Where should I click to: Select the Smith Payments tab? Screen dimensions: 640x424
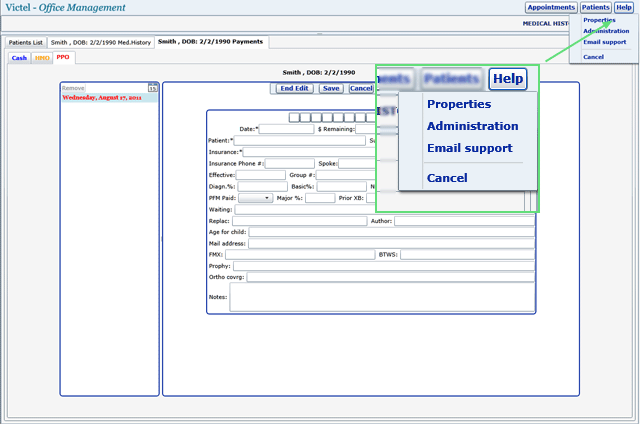pyautogui.click(x=211, y=42)
